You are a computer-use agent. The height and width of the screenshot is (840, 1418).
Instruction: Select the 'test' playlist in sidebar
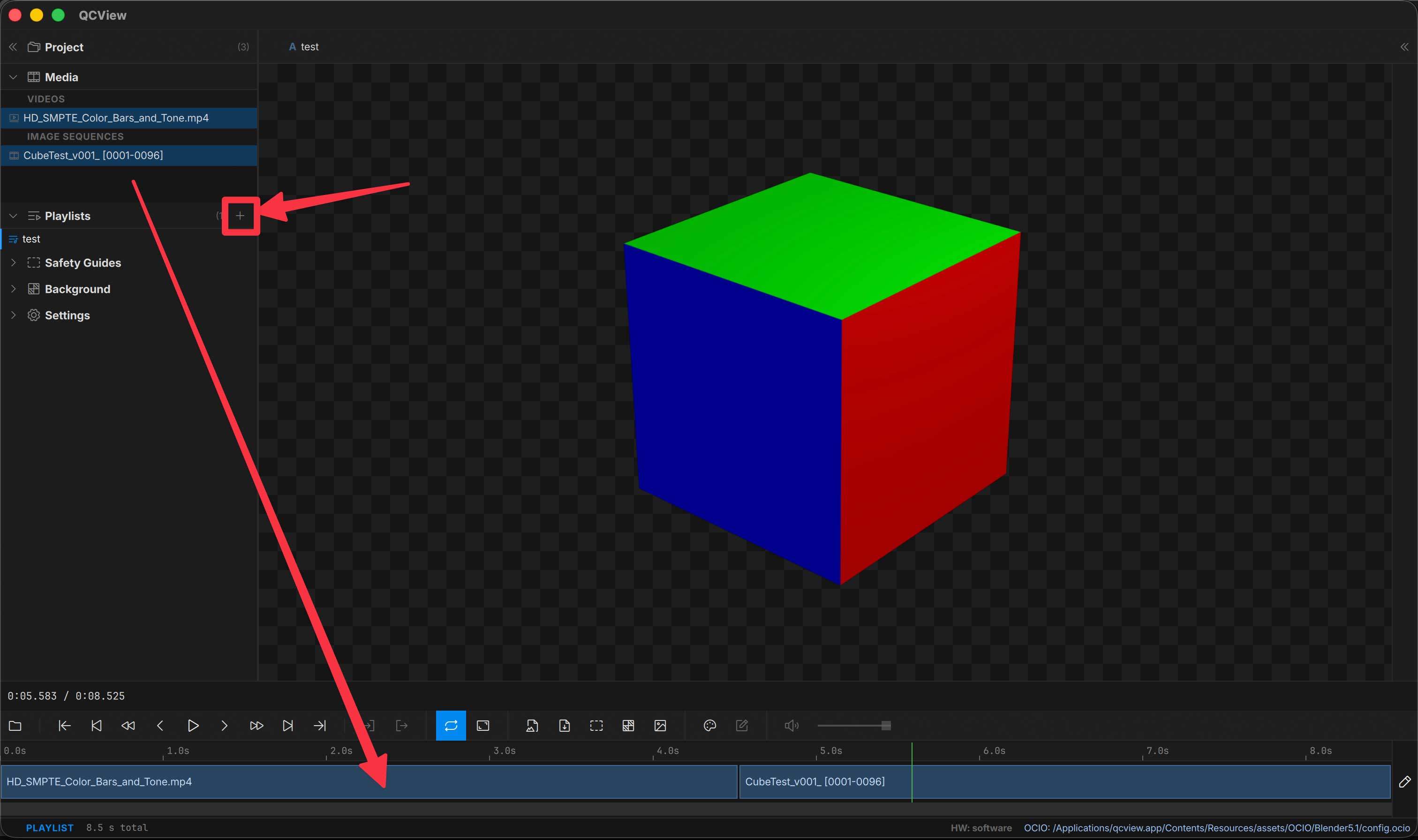(129, 239)
